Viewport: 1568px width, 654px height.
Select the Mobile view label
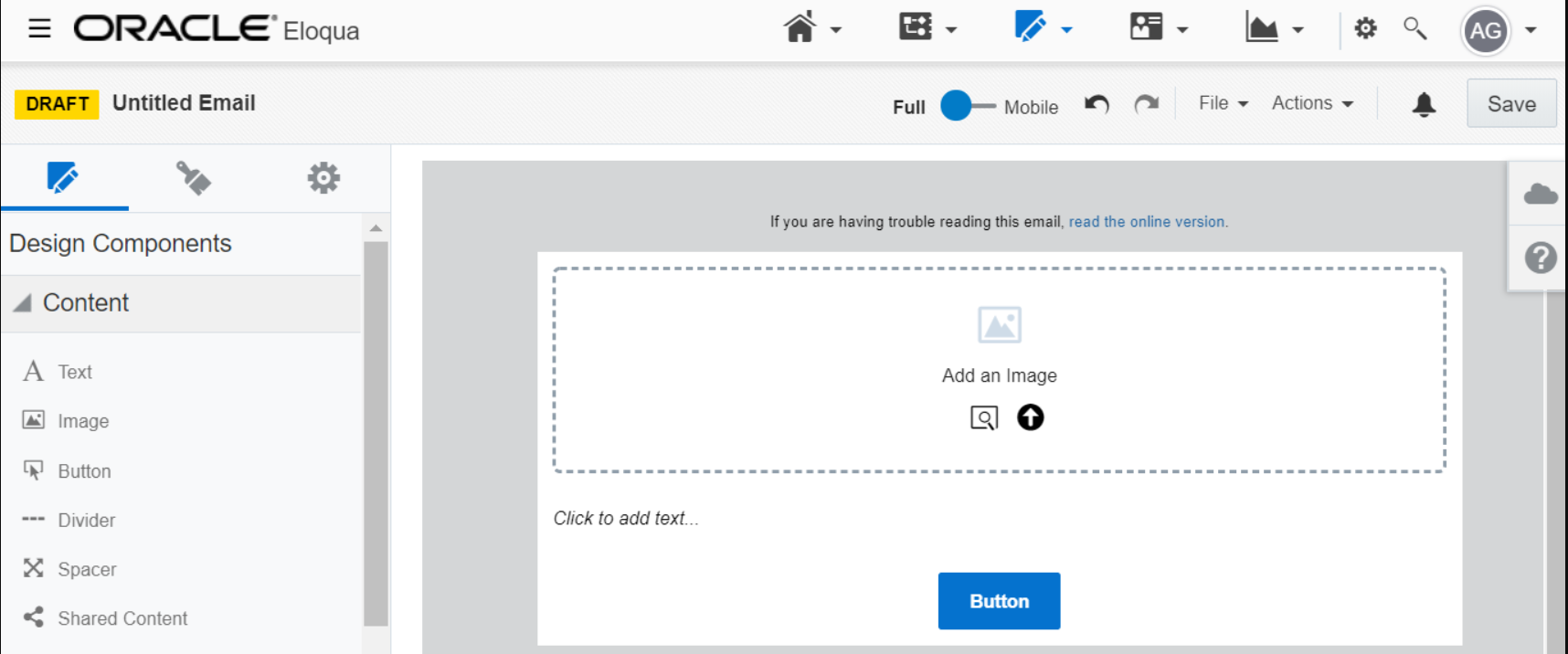(1031, 107)
